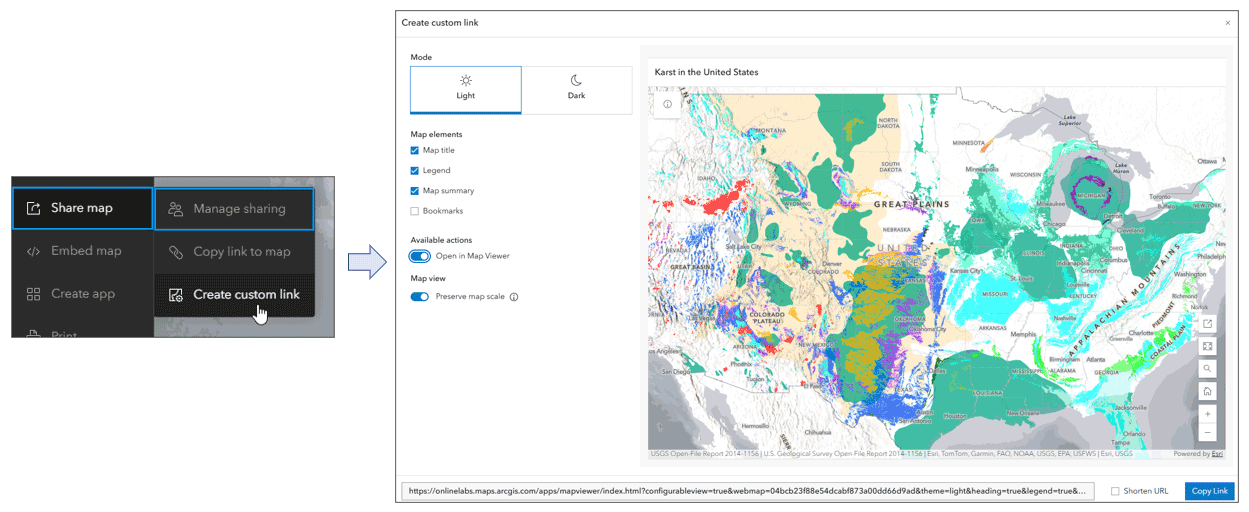Check the Shorten URL checkbox
The height and width of the screenshot is (512, 1249).
1115,491
